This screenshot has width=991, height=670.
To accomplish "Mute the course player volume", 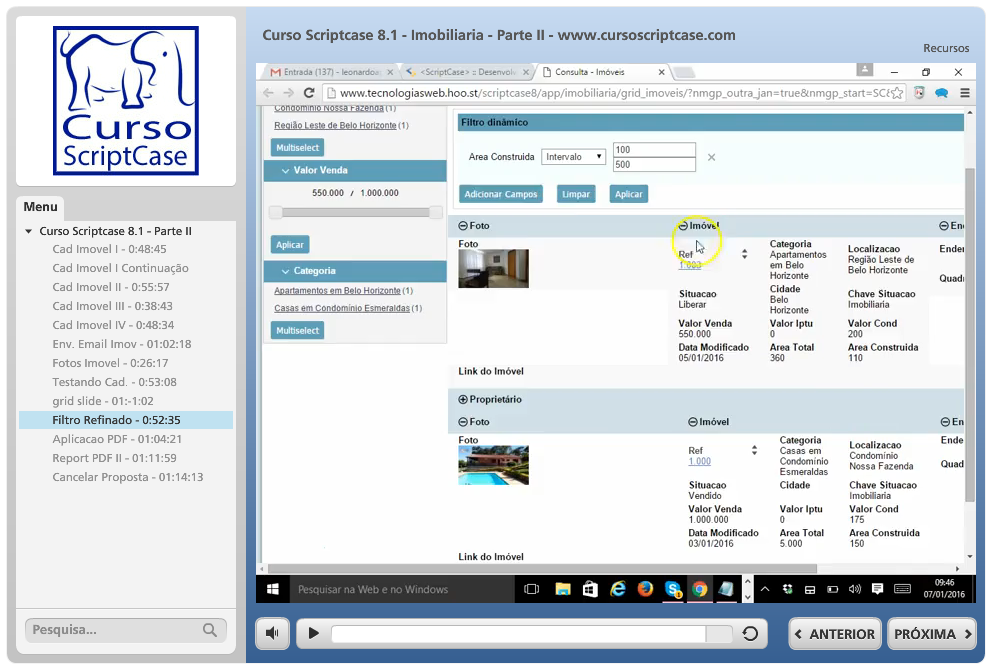I will click(272, 633).
